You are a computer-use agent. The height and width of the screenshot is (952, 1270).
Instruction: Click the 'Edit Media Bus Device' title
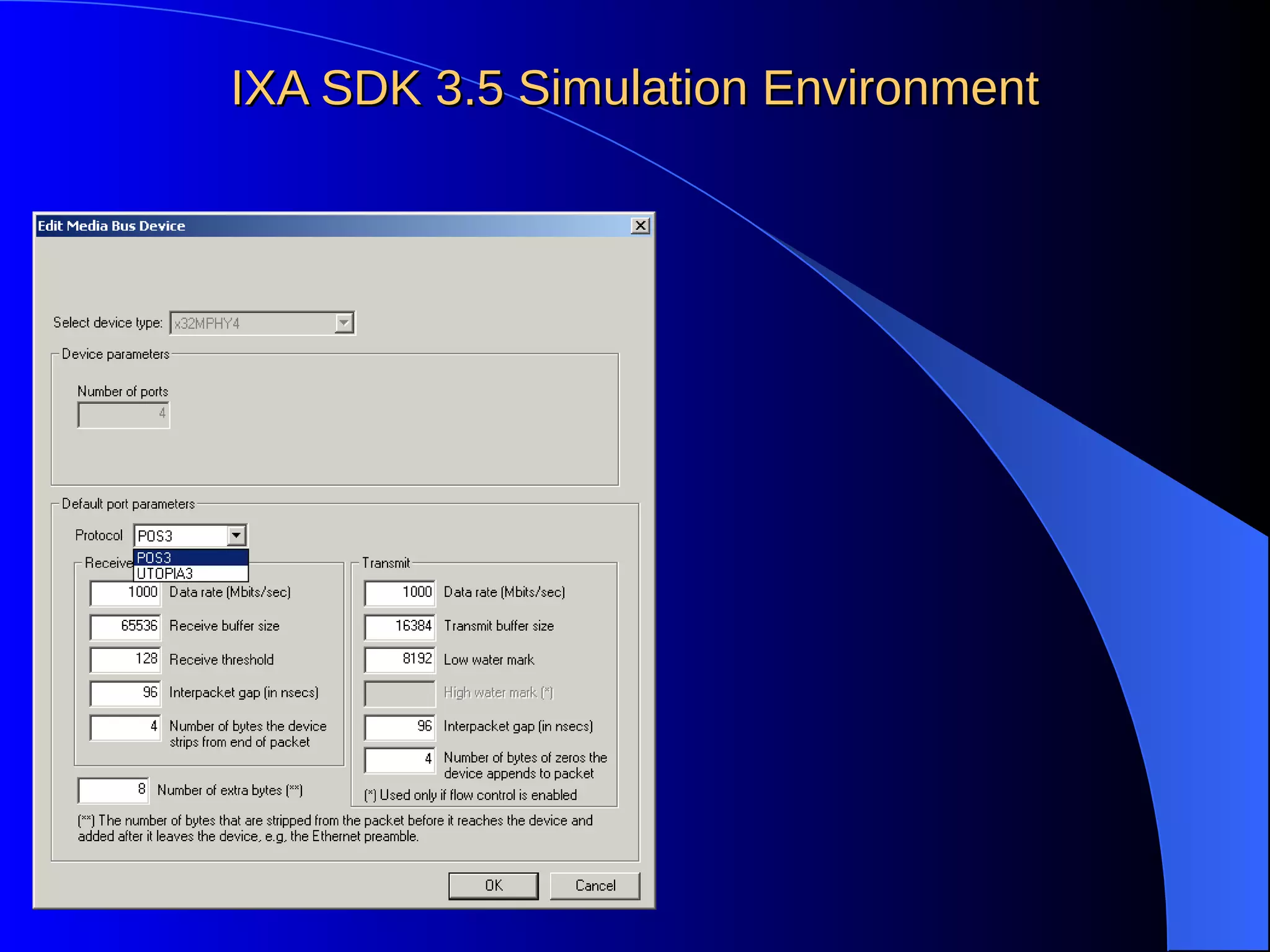112,226
